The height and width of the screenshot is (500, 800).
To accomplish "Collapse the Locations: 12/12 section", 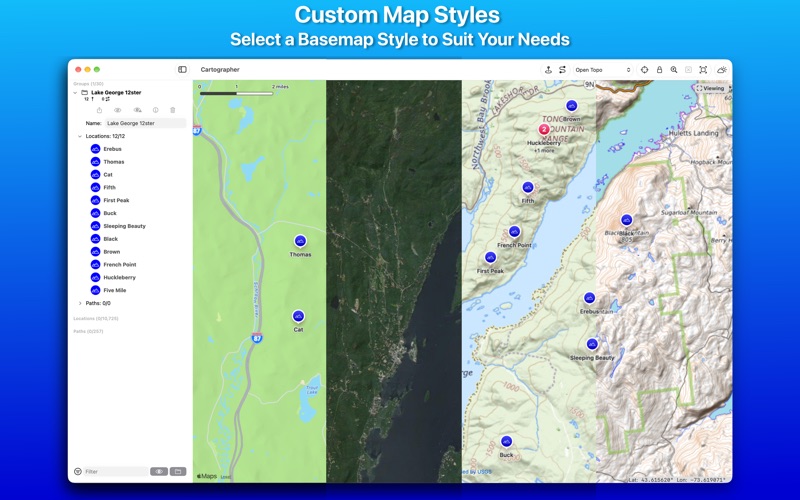I will pos(80,136).
